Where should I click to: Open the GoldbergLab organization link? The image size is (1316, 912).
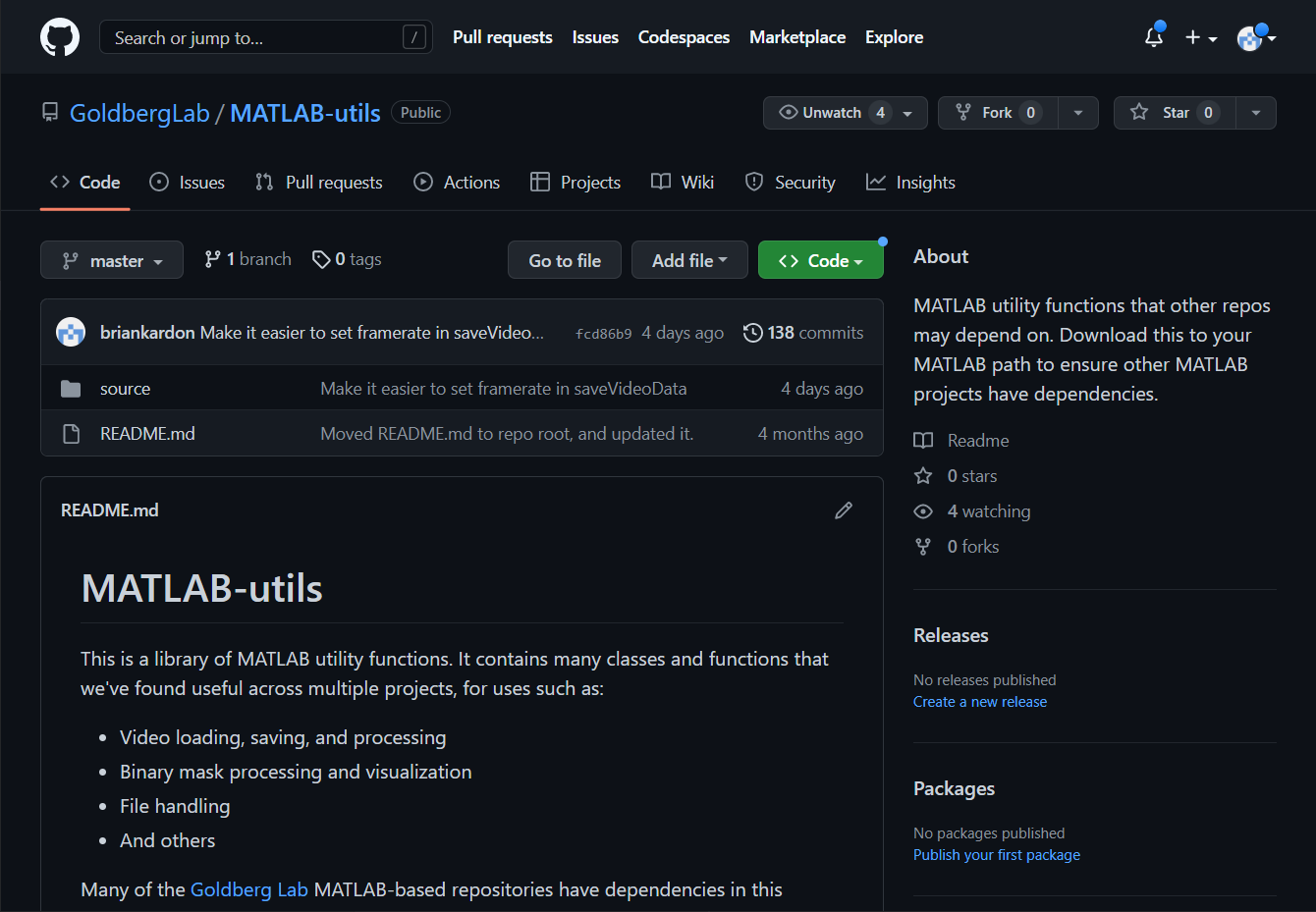point(139,113)
